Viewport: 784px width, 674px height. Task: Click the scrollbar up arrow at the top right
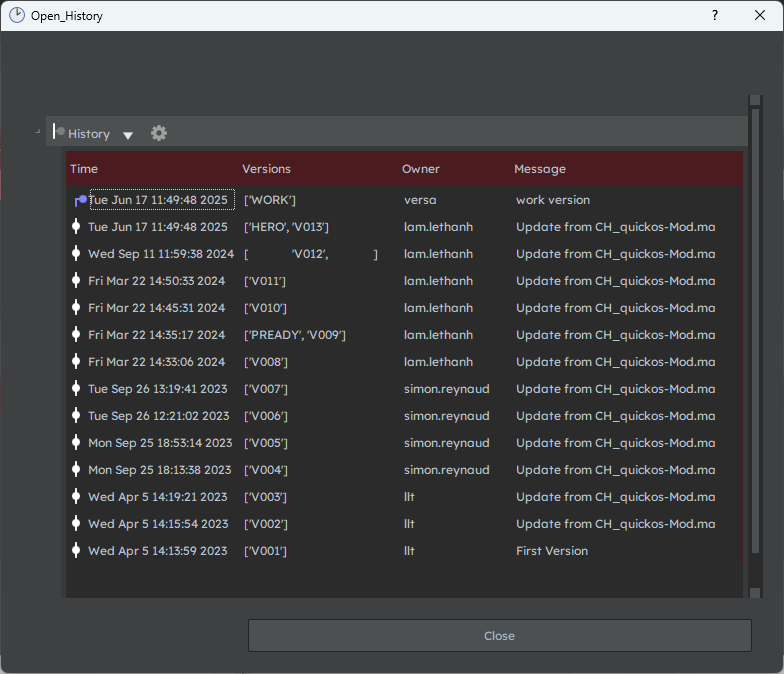point(756,100)
